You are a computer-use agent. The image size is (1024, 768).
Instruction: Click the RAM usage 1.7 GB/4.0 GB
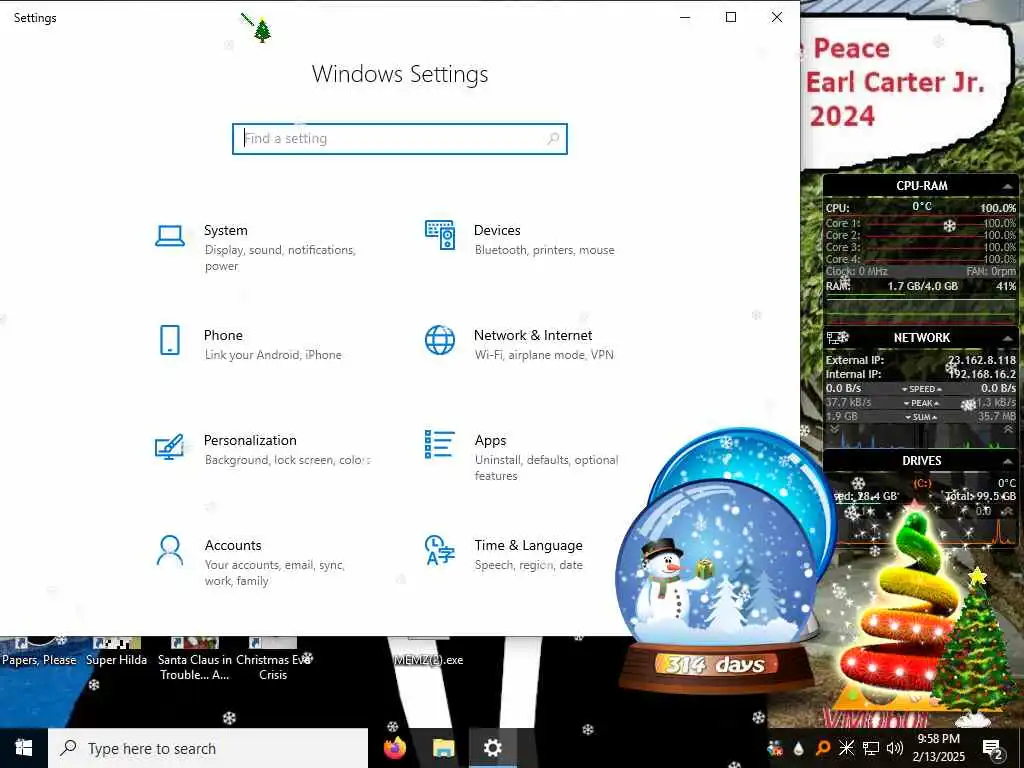tap(922, 286)
